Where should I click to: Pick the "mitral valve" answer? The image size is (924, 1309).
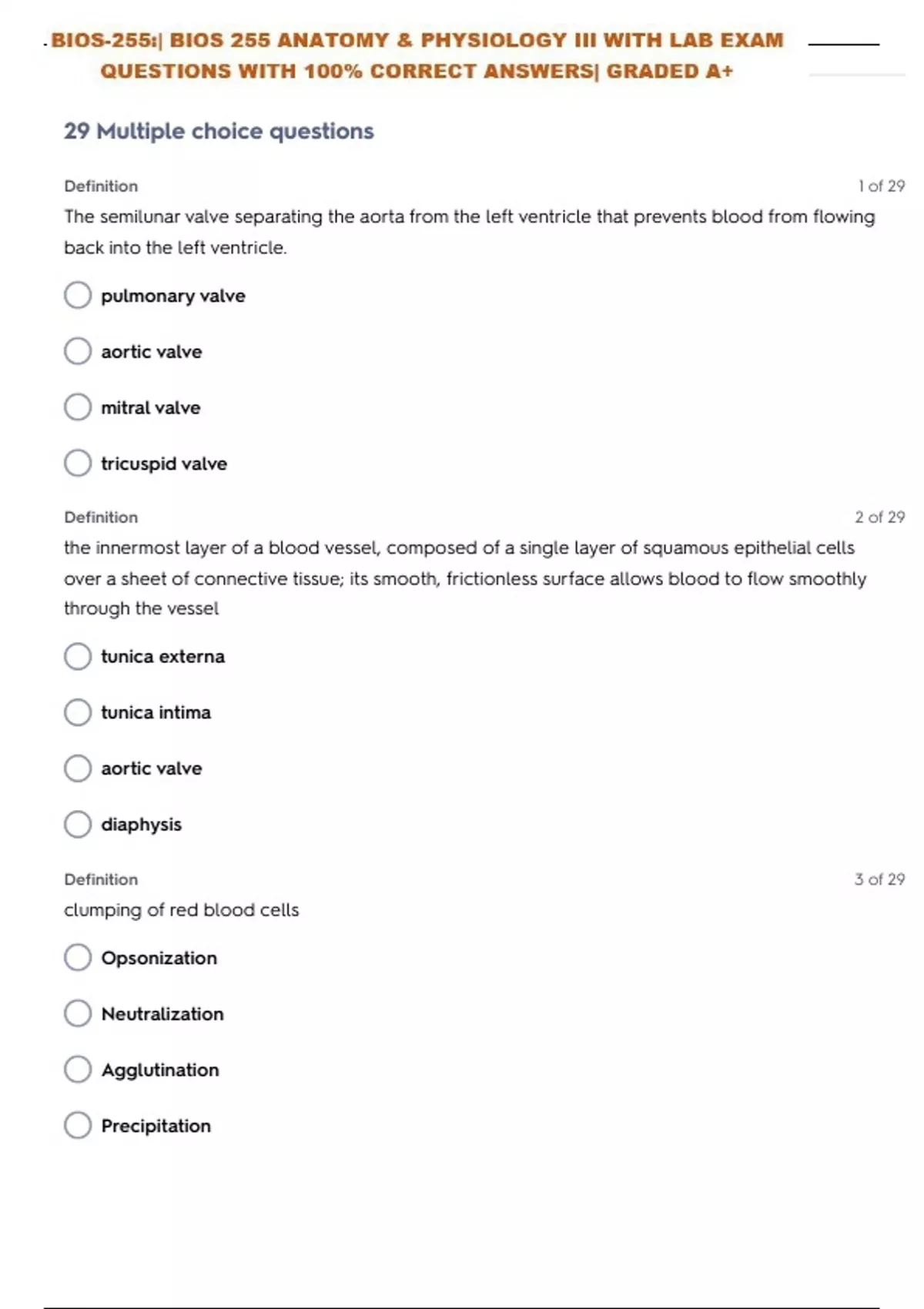[78, 407]
